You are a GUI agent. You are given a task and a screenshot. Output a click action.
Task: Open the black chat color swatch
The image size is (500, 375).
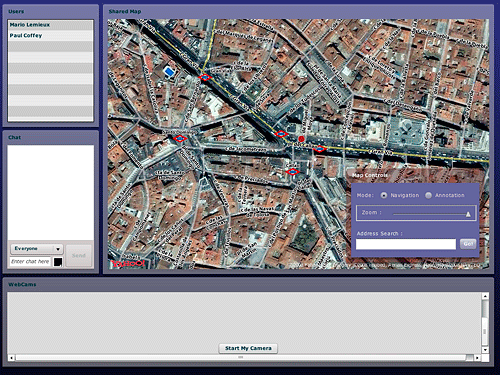[x=58, y=262]
